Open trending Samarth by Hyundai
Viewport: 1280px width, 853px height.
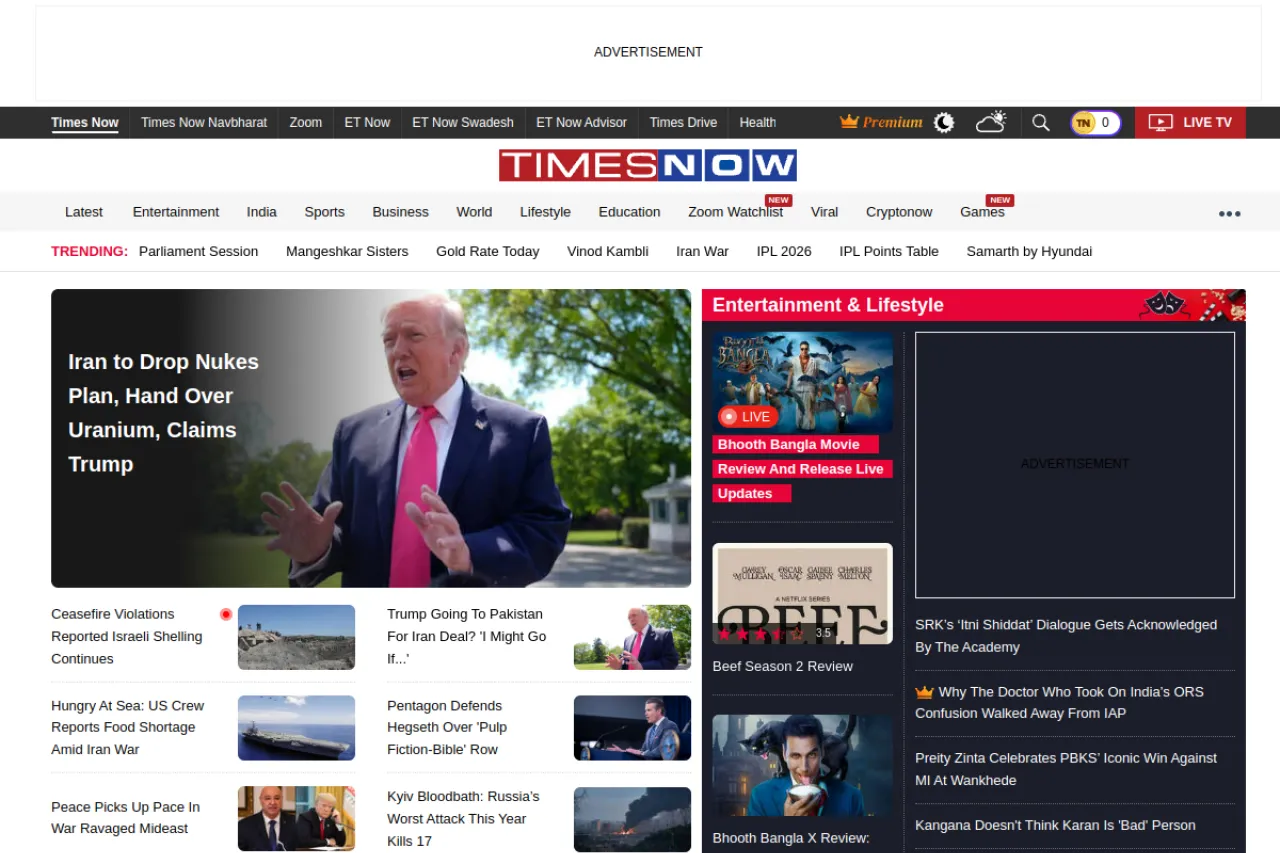click(x=1029, y=252)
